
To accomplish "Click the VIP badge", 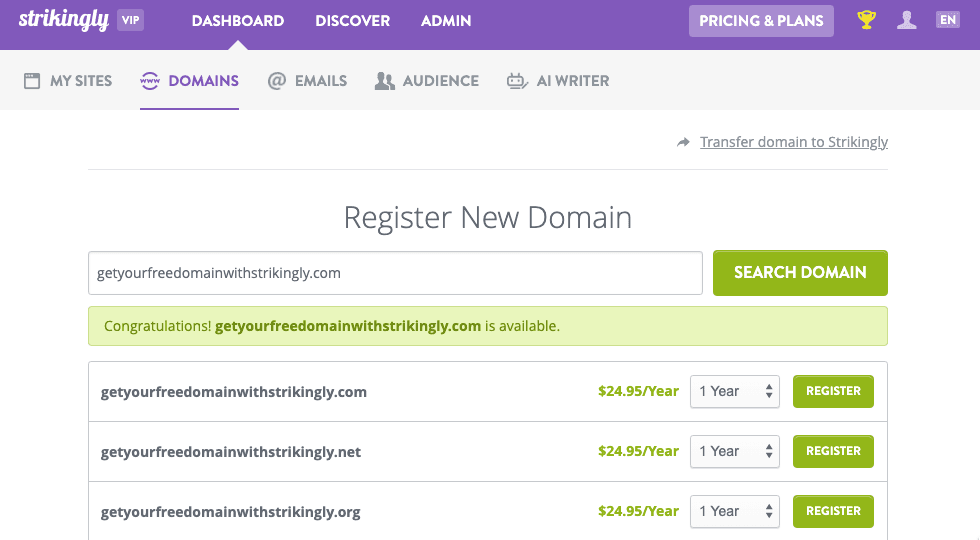I will [x=131, y=20].
